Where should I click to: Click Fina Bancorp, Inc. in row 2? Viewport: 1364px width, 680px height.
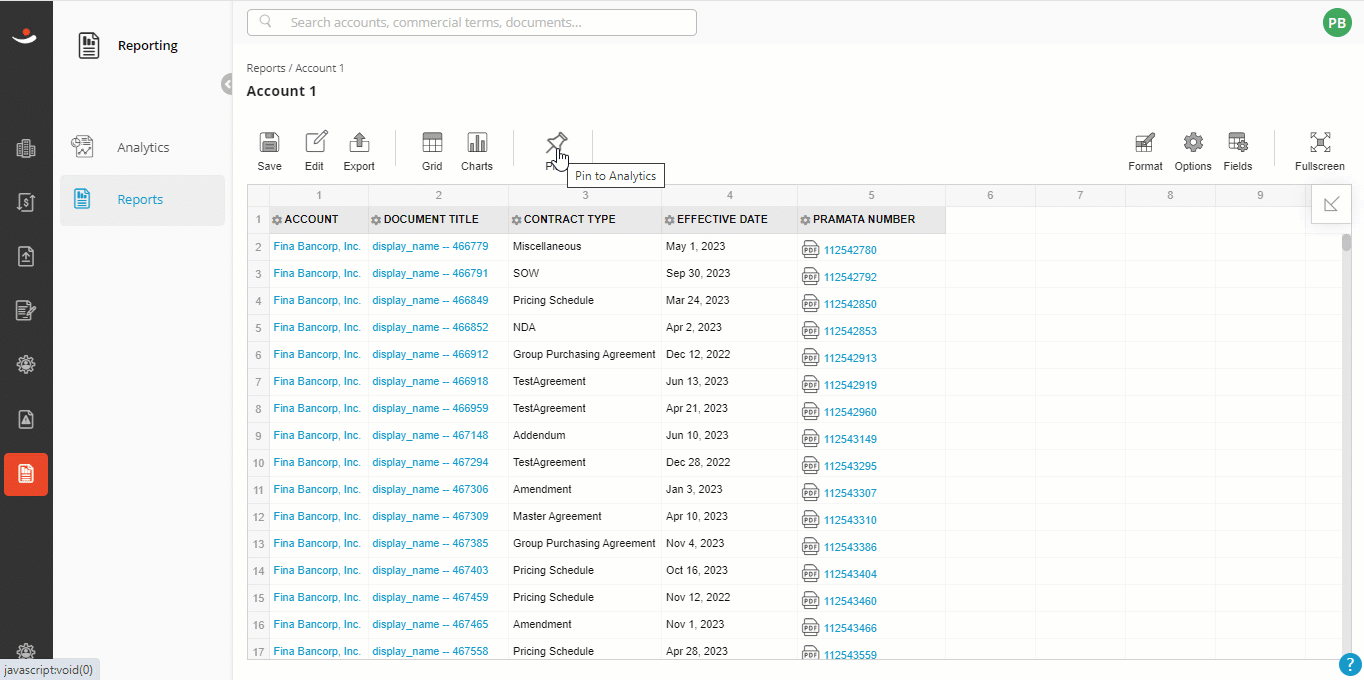(x=317, y=246)
